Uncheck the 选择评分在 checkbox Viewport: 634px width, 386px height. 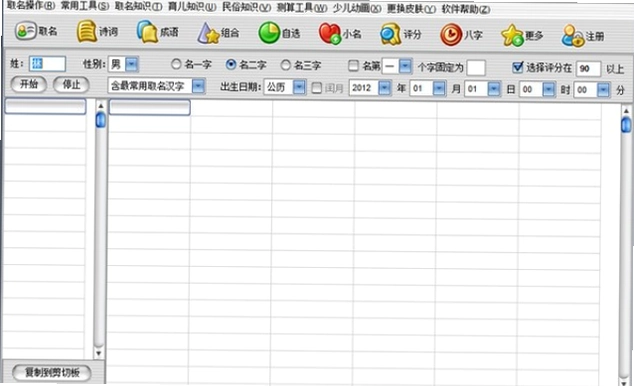(518, 67)
